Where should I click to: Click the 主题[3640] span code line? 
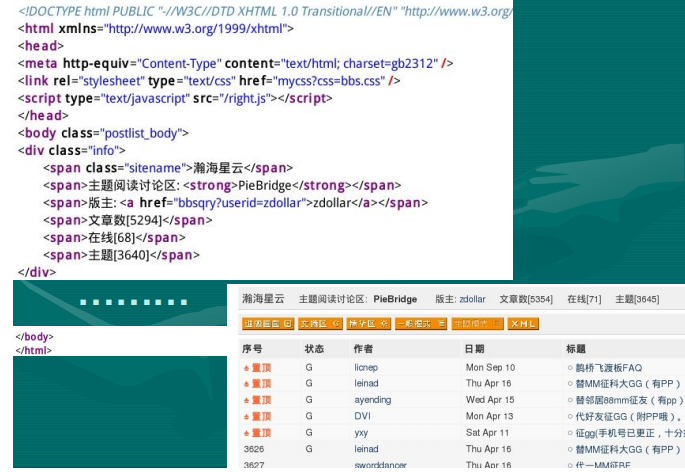(x=121, y=255)
